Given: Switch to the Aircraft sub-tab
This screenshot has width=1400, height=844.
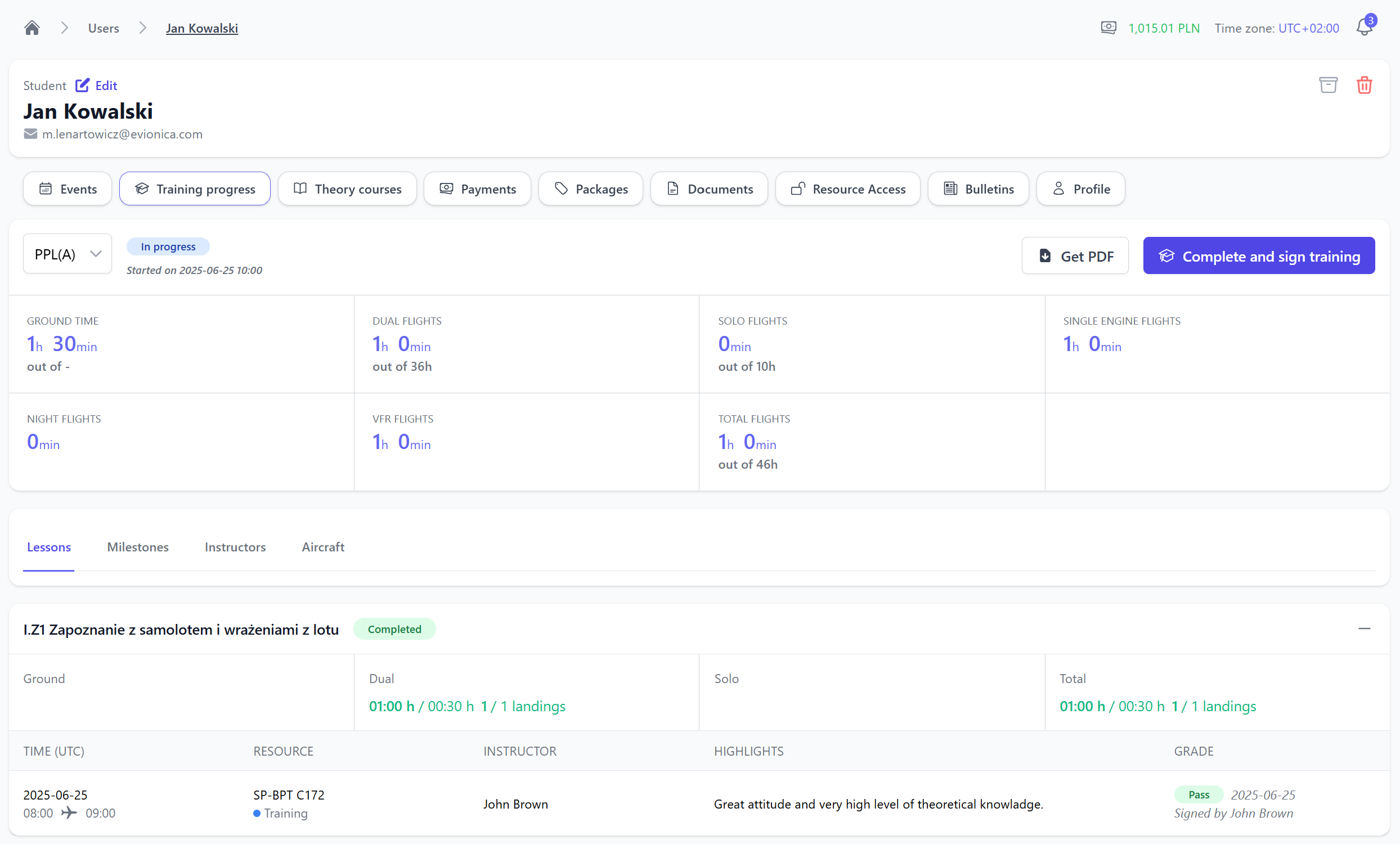Looking at the screenshot, I should 324,547.
